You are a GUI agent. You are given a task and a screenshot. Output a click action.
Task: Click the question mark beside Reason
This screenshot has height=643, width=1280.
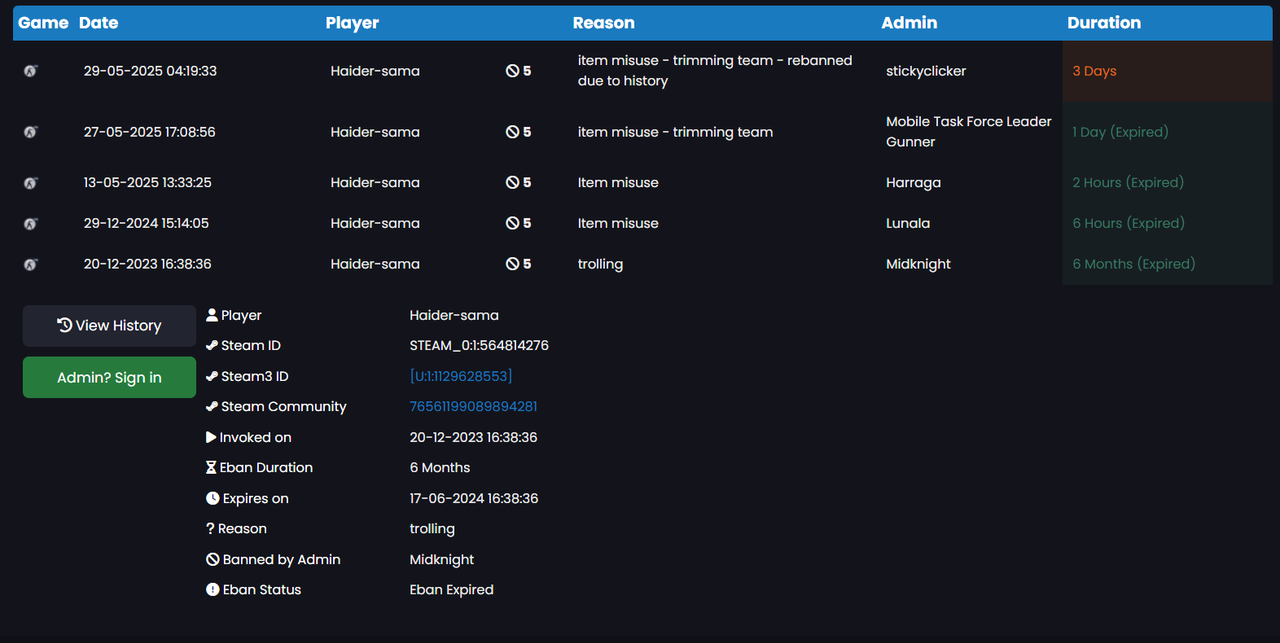(210, 528)
